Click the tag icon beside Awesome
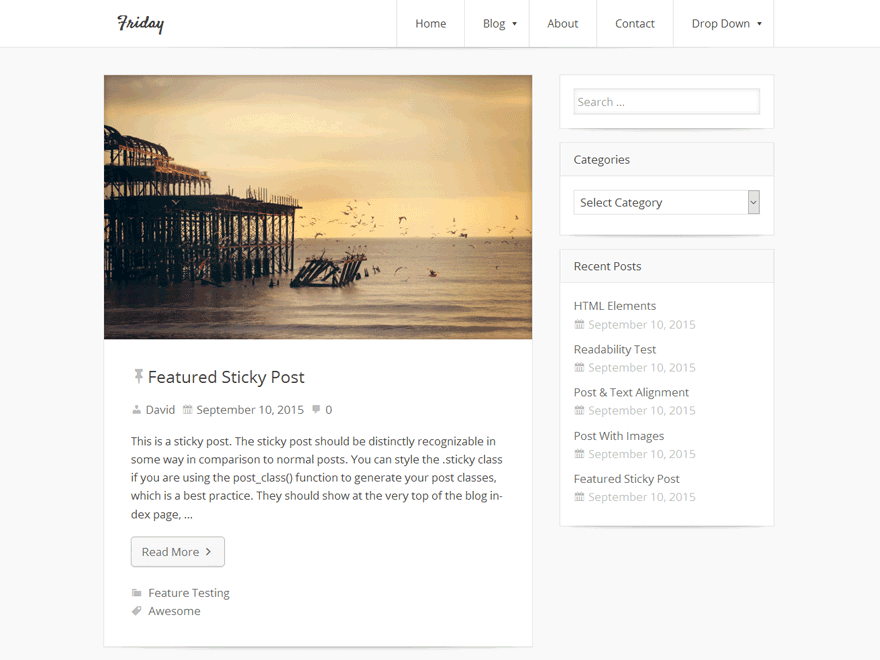880x660 pixels. (x=137, y=611)
